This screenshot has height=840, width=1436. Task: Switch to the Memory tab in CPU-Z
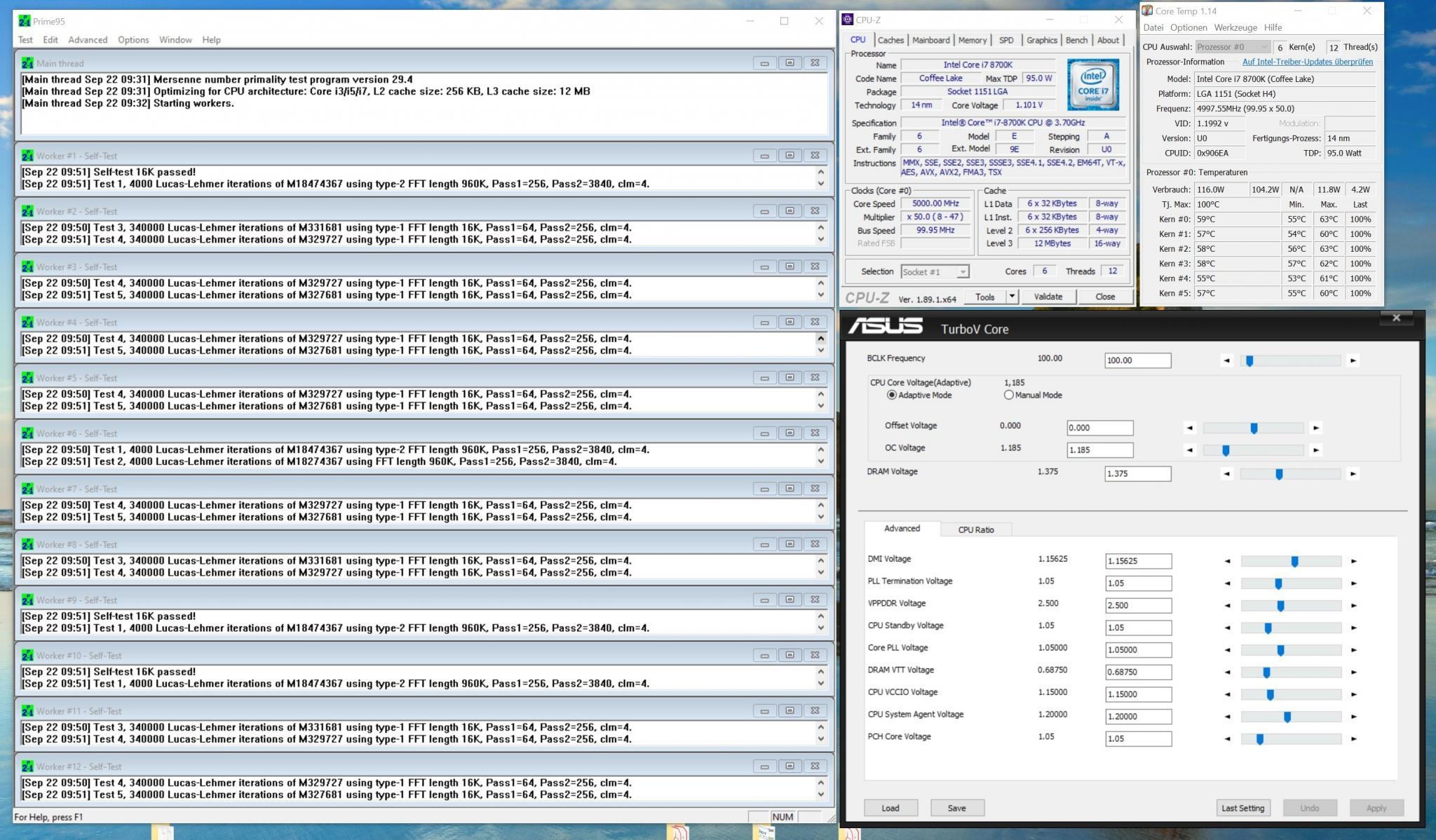coord(973,40)
